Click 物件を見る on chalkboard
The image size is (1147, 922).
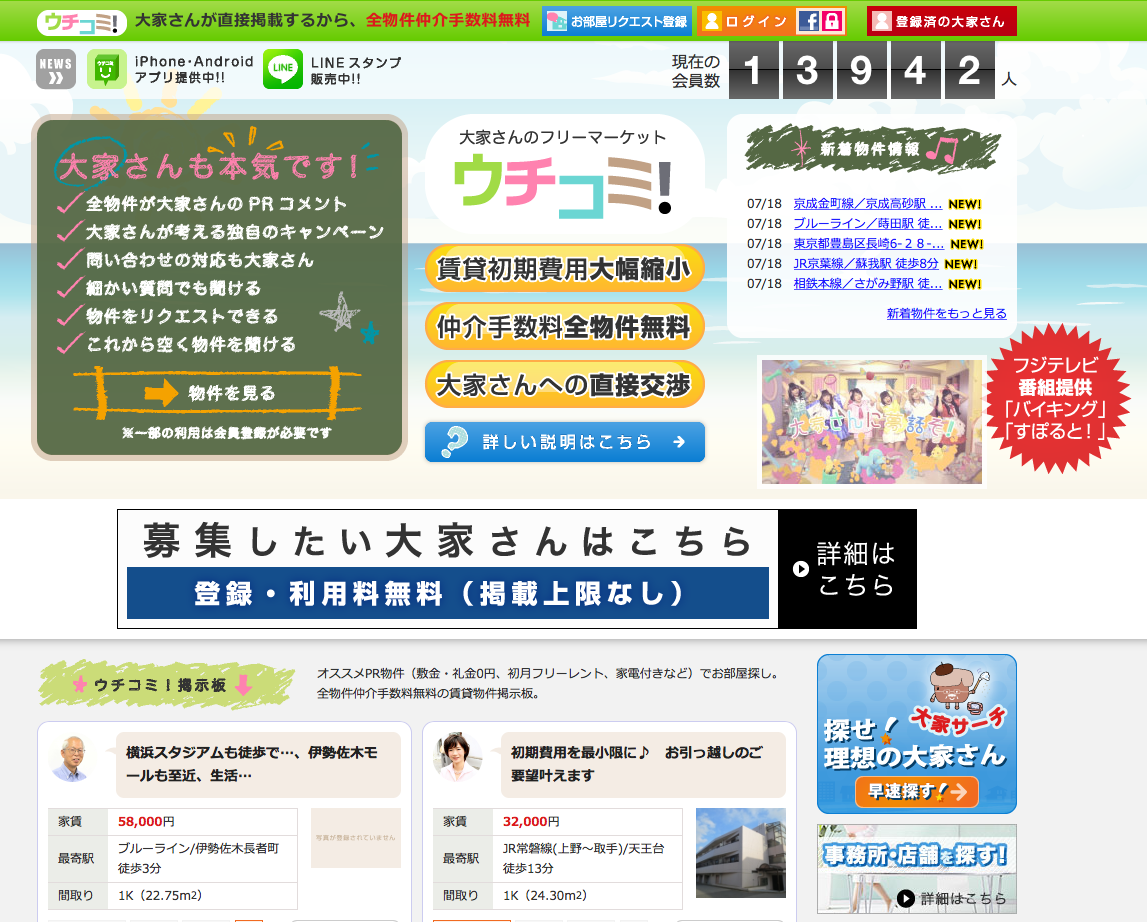[x=217, y=393]
